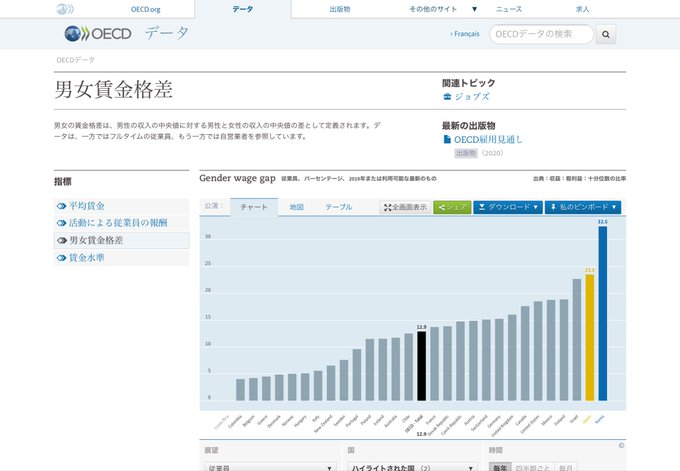Click the small OECD logo in top bar

point(65,9)
